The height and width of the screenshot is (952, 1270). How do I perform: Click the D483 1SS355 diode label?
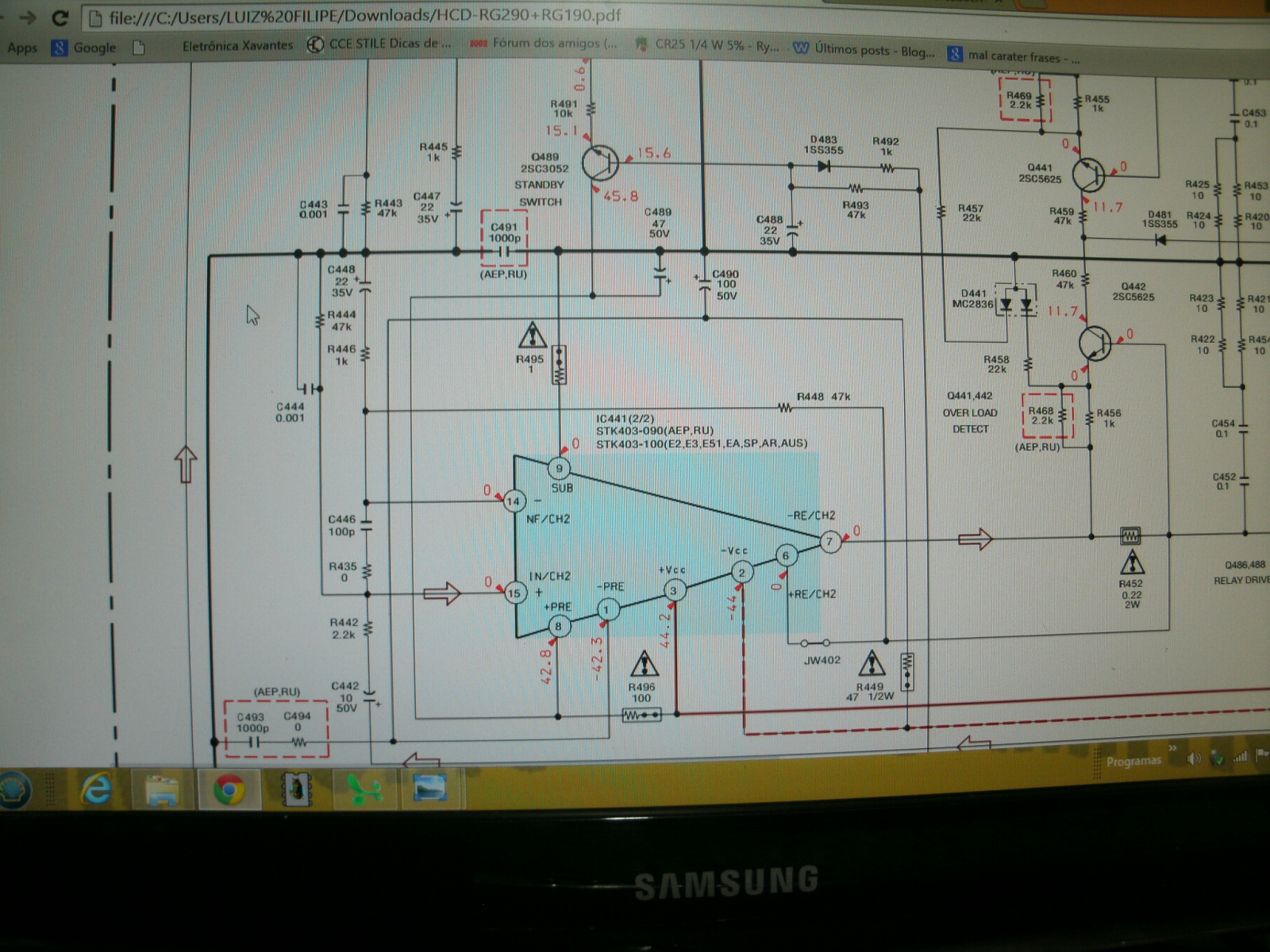[x=824, y=144]
